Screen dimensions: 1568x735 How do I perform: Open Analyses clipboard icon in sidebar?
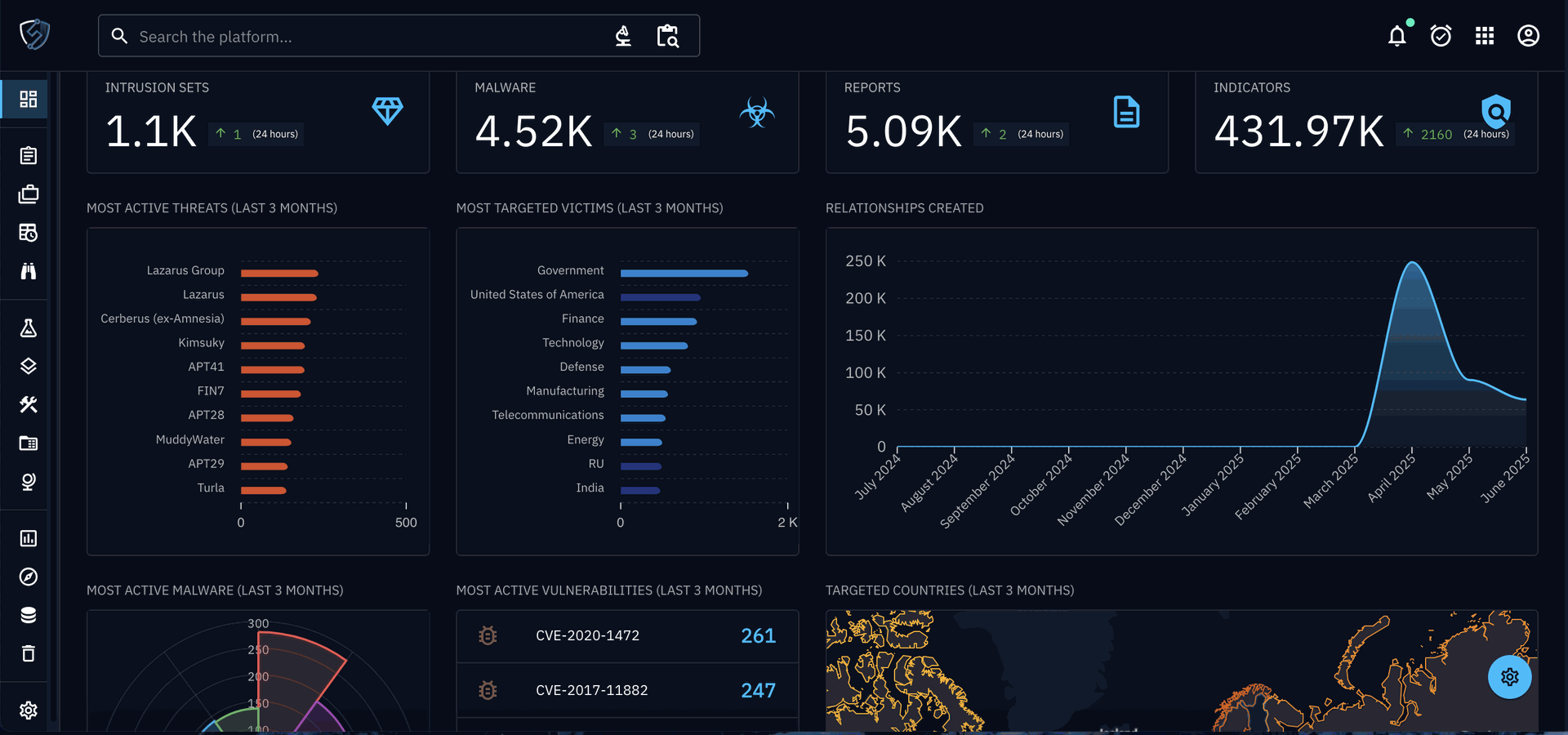coord(29,155)
